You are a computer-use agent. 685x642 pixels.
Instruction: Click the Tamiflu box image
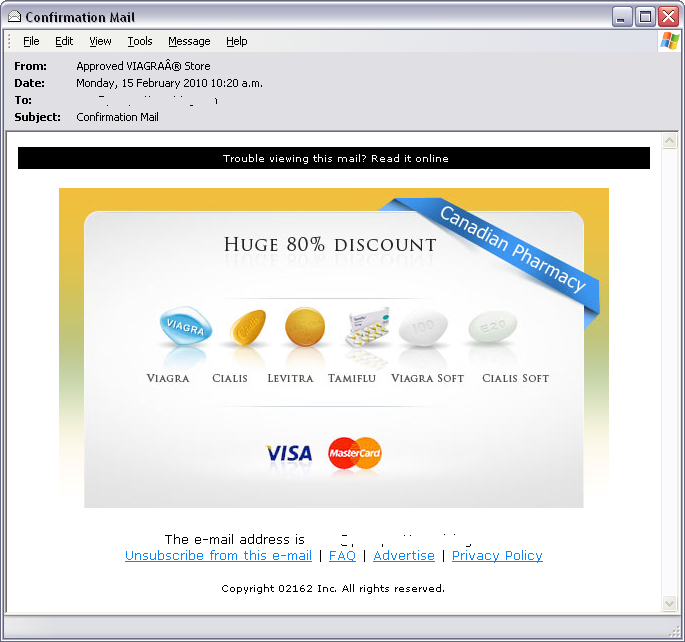tap(367, 327)
